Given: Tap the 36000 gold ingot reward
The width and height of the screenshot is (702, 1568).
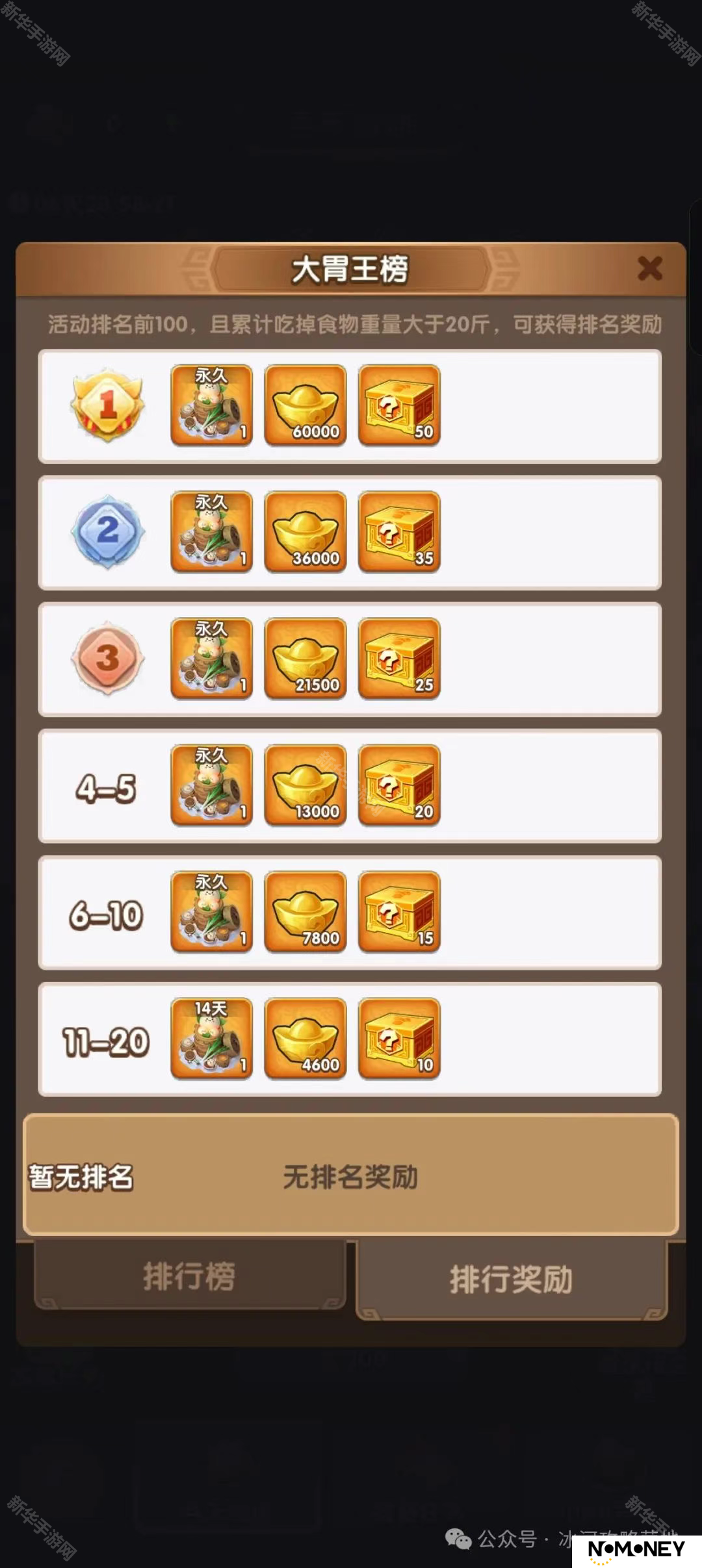Looking at the screenshot, I should (x=305, y=532).
